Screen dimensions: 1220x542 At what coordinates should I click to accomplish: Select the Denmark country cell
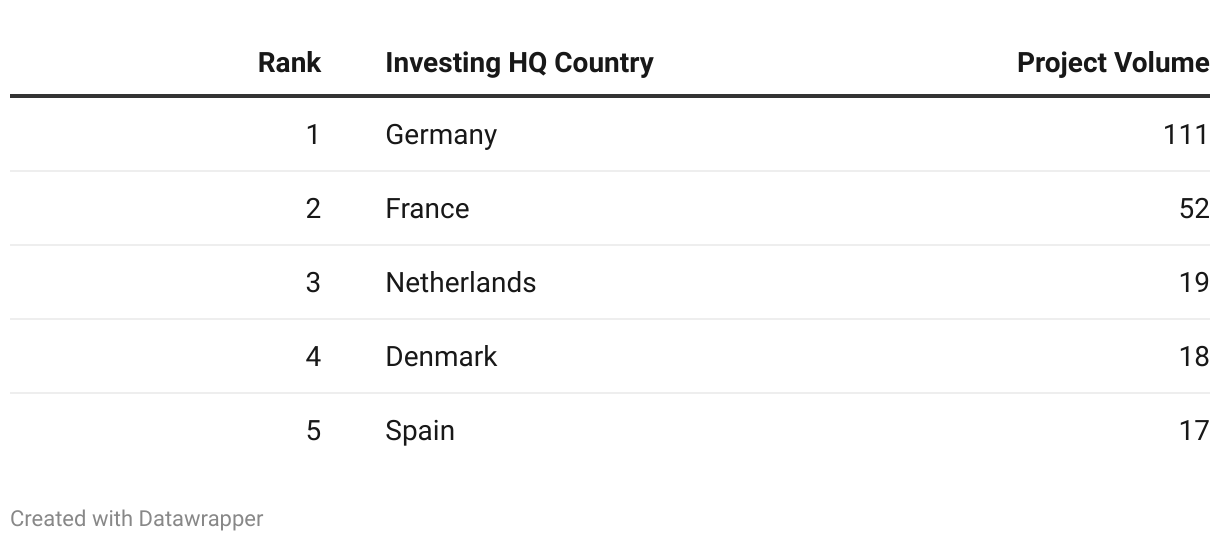tap(441, 356)
